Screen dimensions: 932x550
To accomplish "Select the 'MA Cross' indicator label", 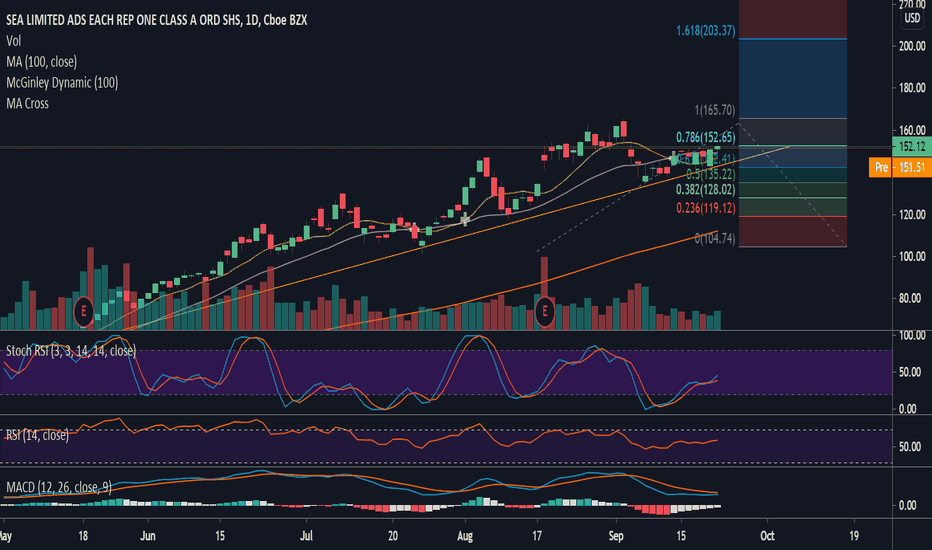I will 27,103.
